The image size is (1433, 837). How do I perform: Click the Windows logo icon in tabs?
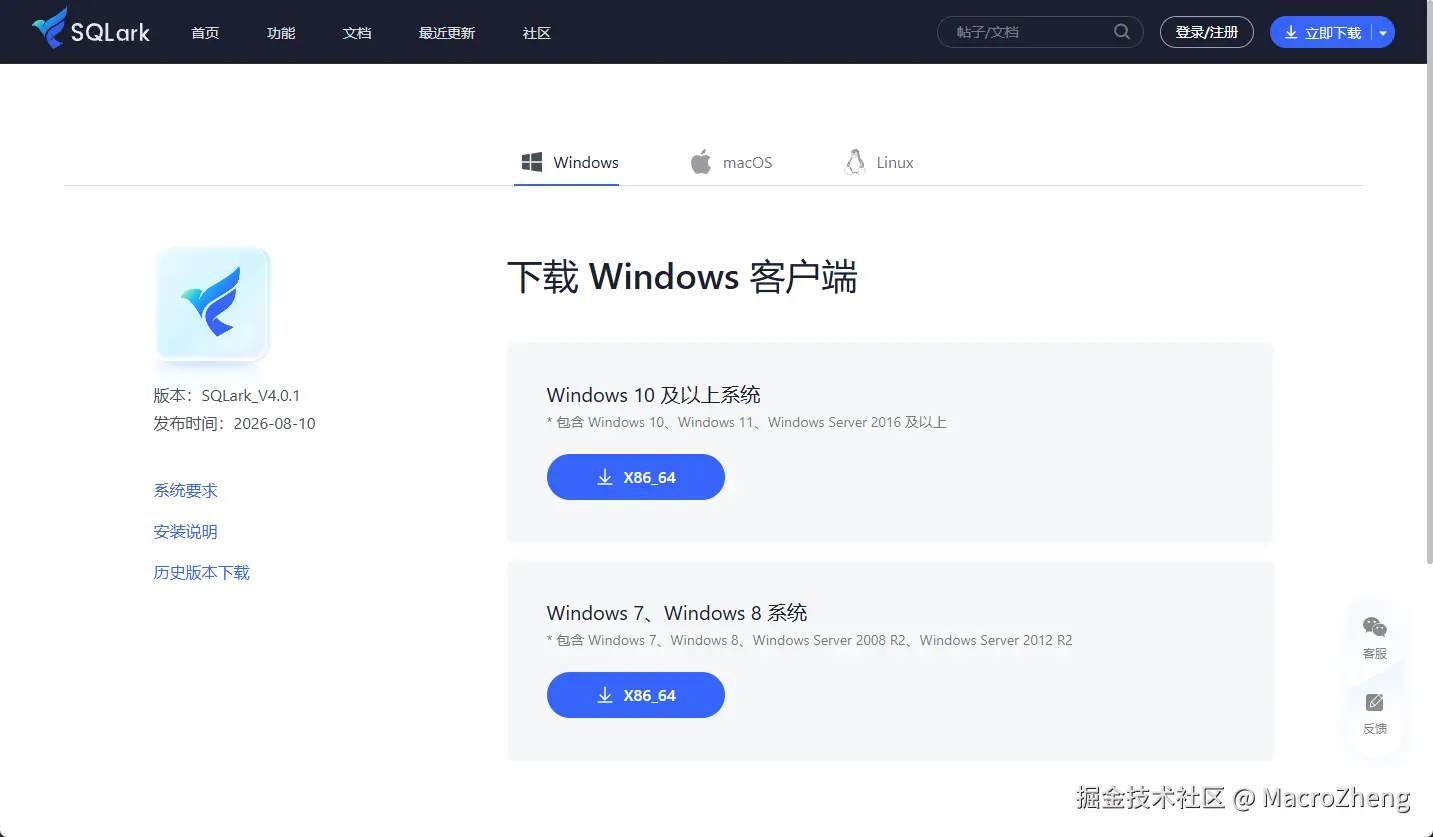pyautogui.click(x=532, y=162)
